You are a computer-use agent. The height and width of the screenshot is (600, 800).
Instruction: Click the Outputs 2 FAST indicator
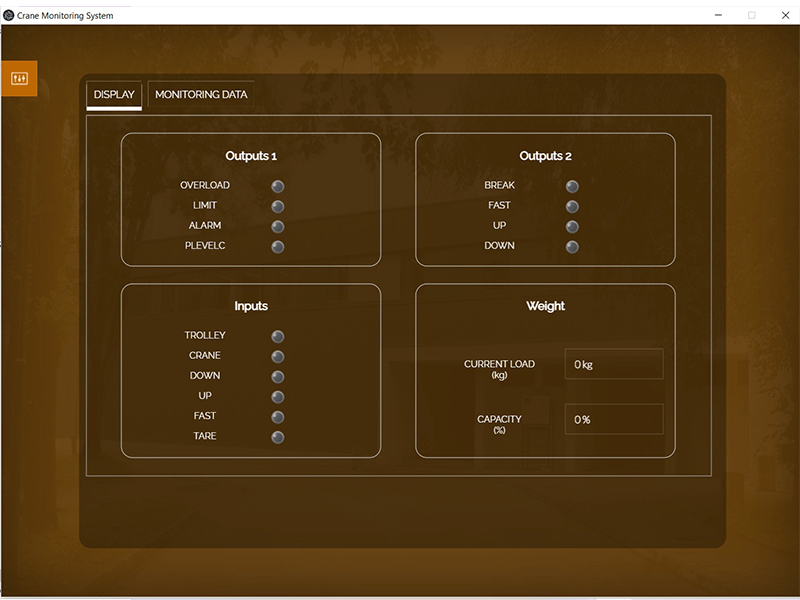coord(572,206)
